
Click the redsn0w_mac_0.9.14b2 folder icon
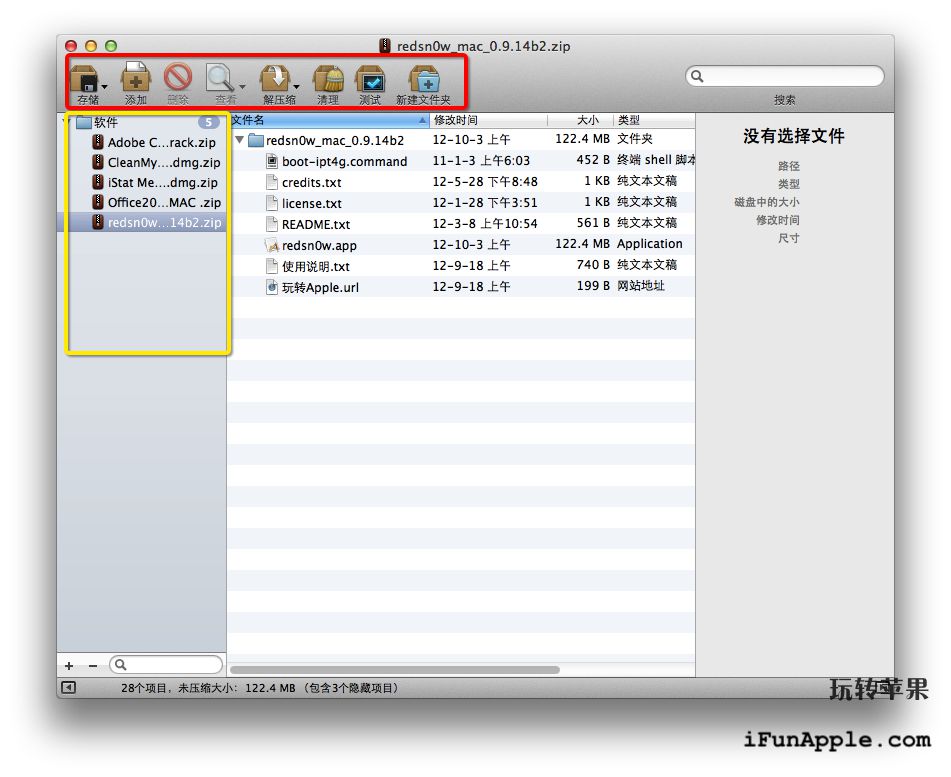click(x=256, y=140)
